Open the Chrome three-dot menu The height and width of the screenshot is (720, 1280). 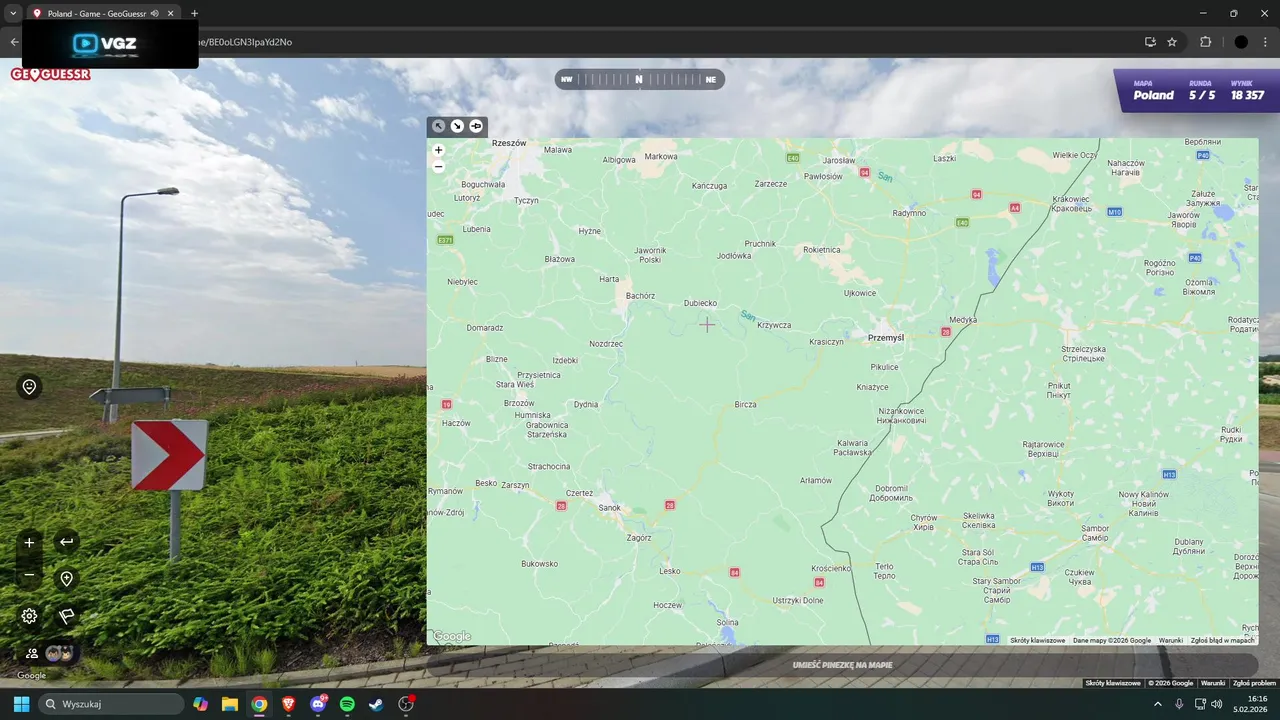pos(1266,42)
